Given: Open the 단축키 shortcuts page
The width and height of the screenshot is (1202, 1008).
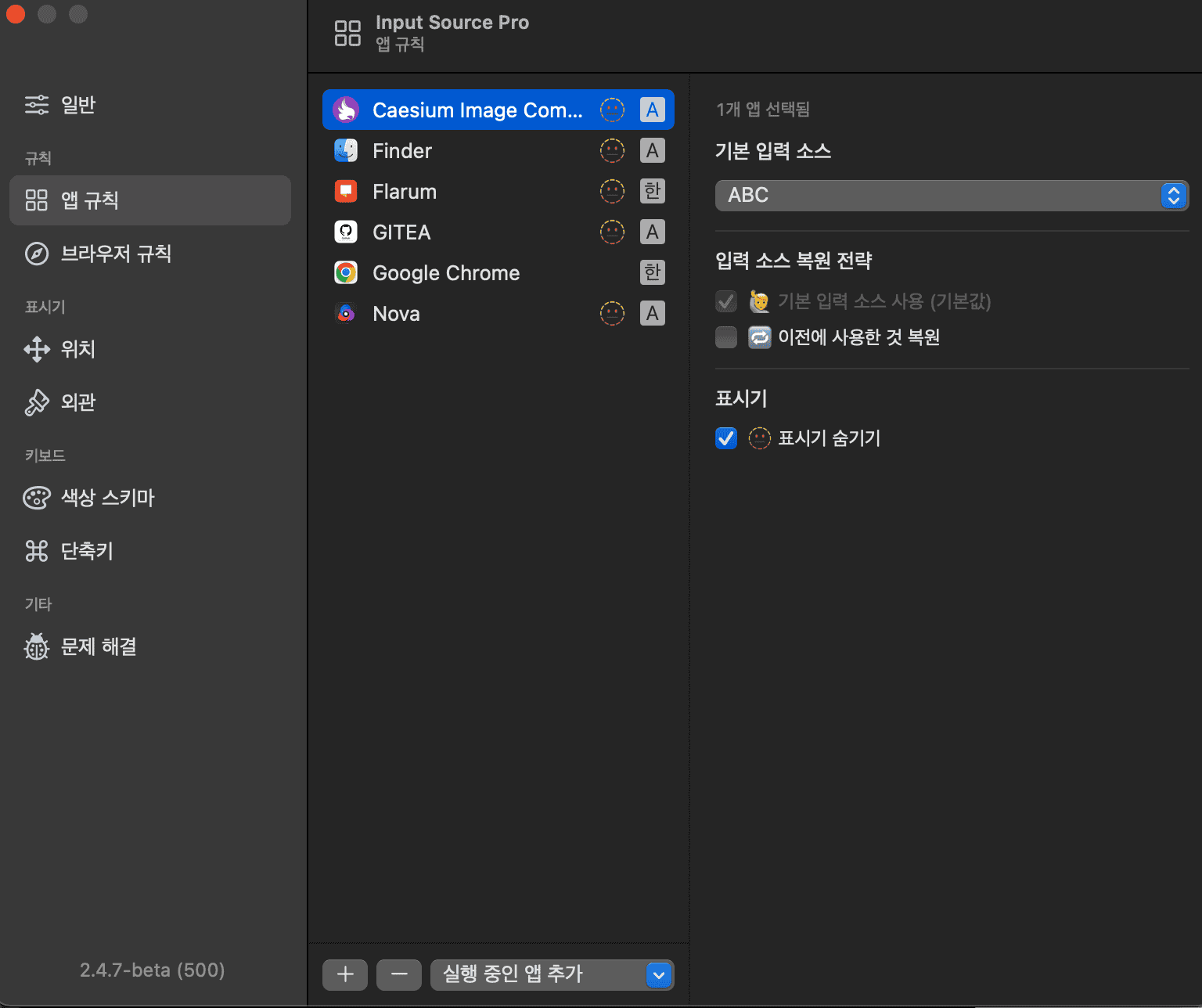Looking at the screenshot, I should (x=150, y=551).
